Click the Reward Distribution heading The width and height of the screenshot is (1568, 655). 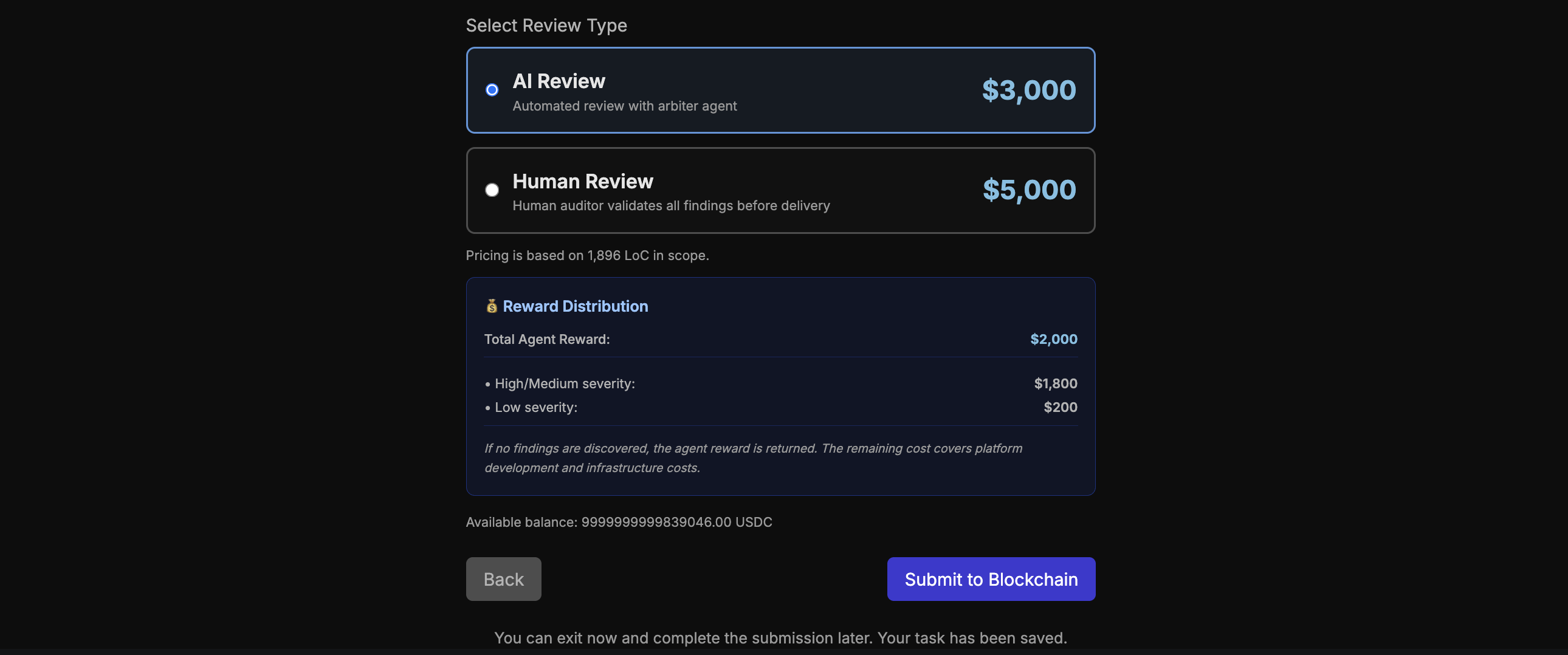click(575, 306)
